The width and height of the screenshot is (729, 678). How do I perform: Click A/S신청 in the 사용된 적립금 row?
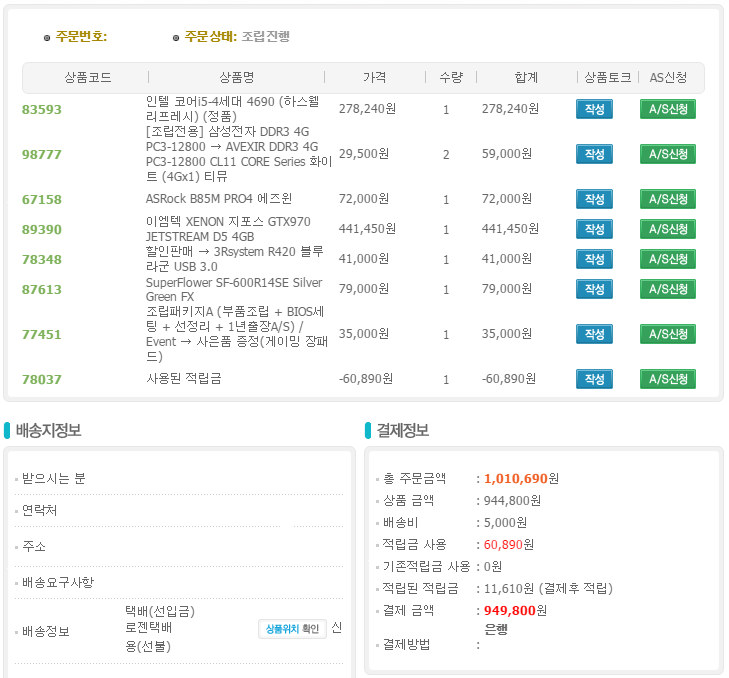click(x=667, y=379)
